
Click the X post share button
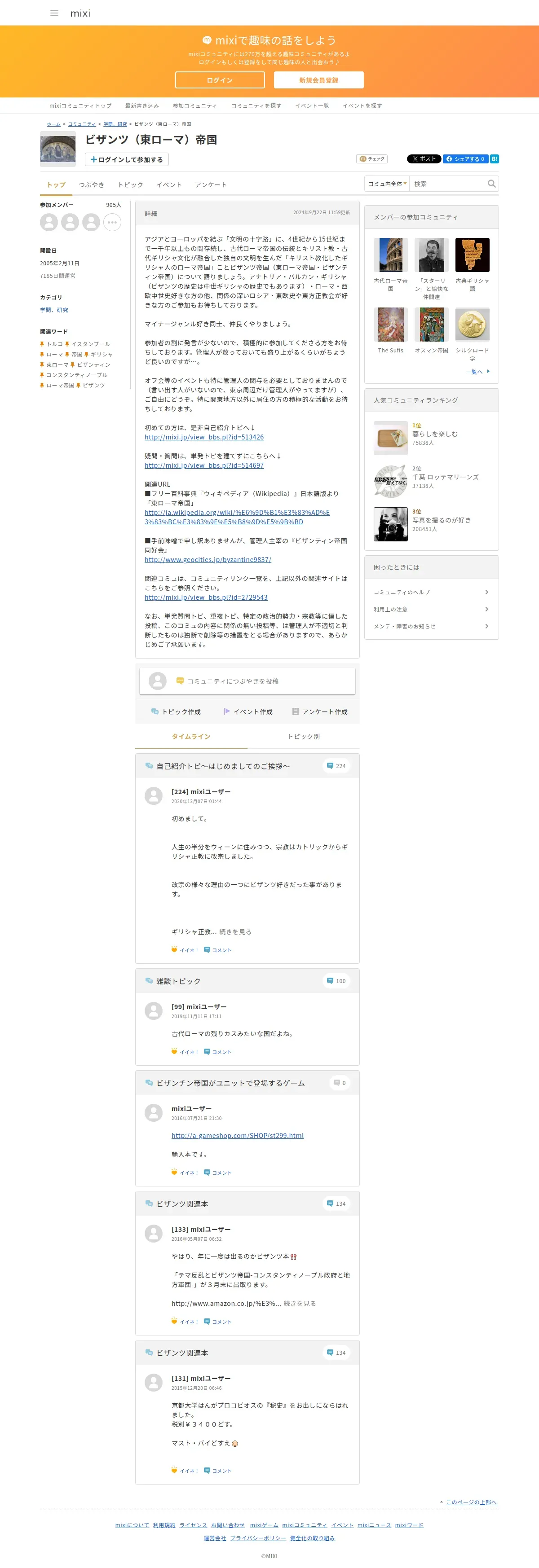tap(423, 159)
